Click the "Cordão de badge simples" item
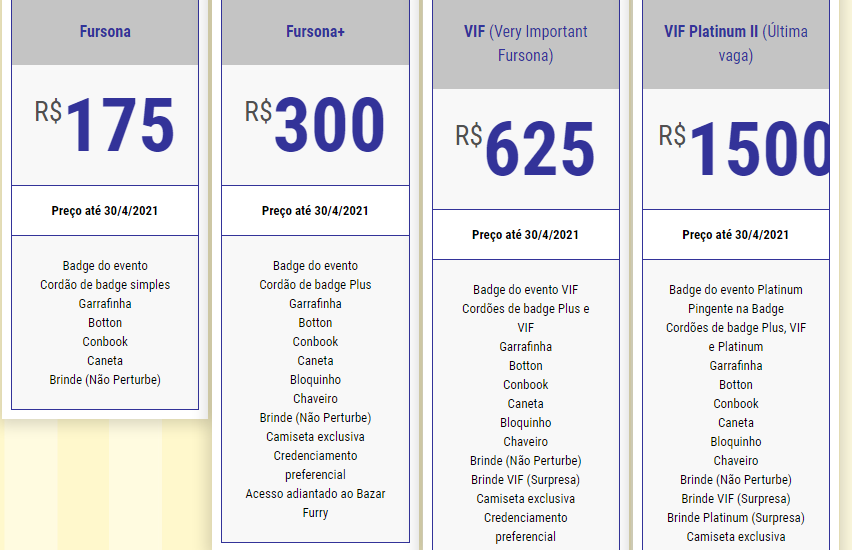The width and height of the screenshot is (852, 550). click(105, 285)
